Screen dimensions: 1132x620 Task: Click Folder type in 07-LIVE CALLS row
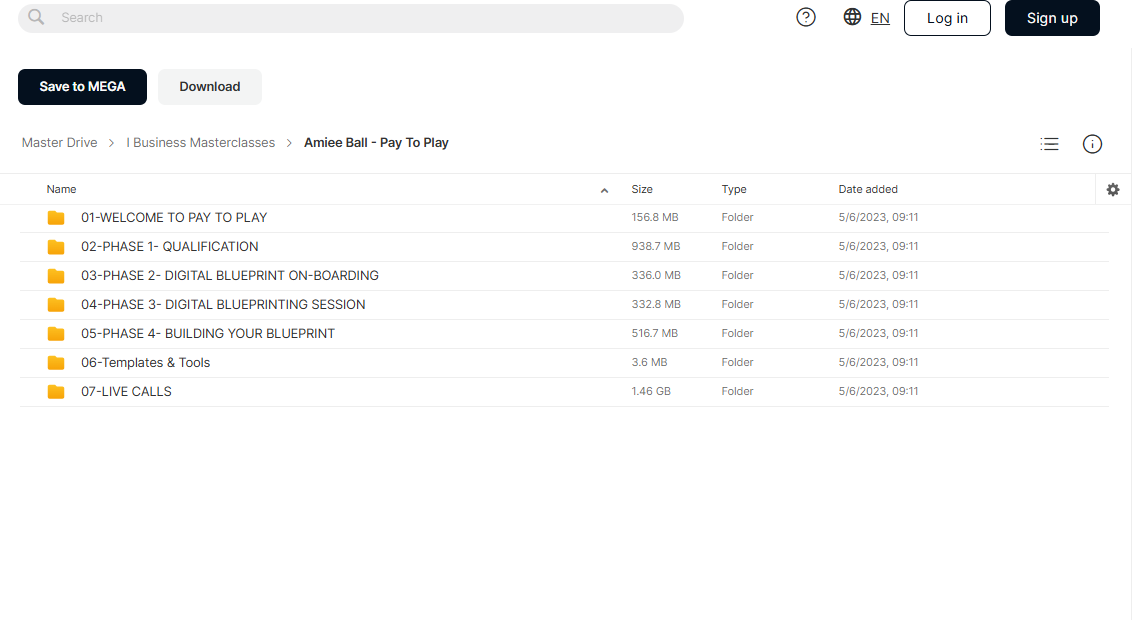click(x=737, y=391)
